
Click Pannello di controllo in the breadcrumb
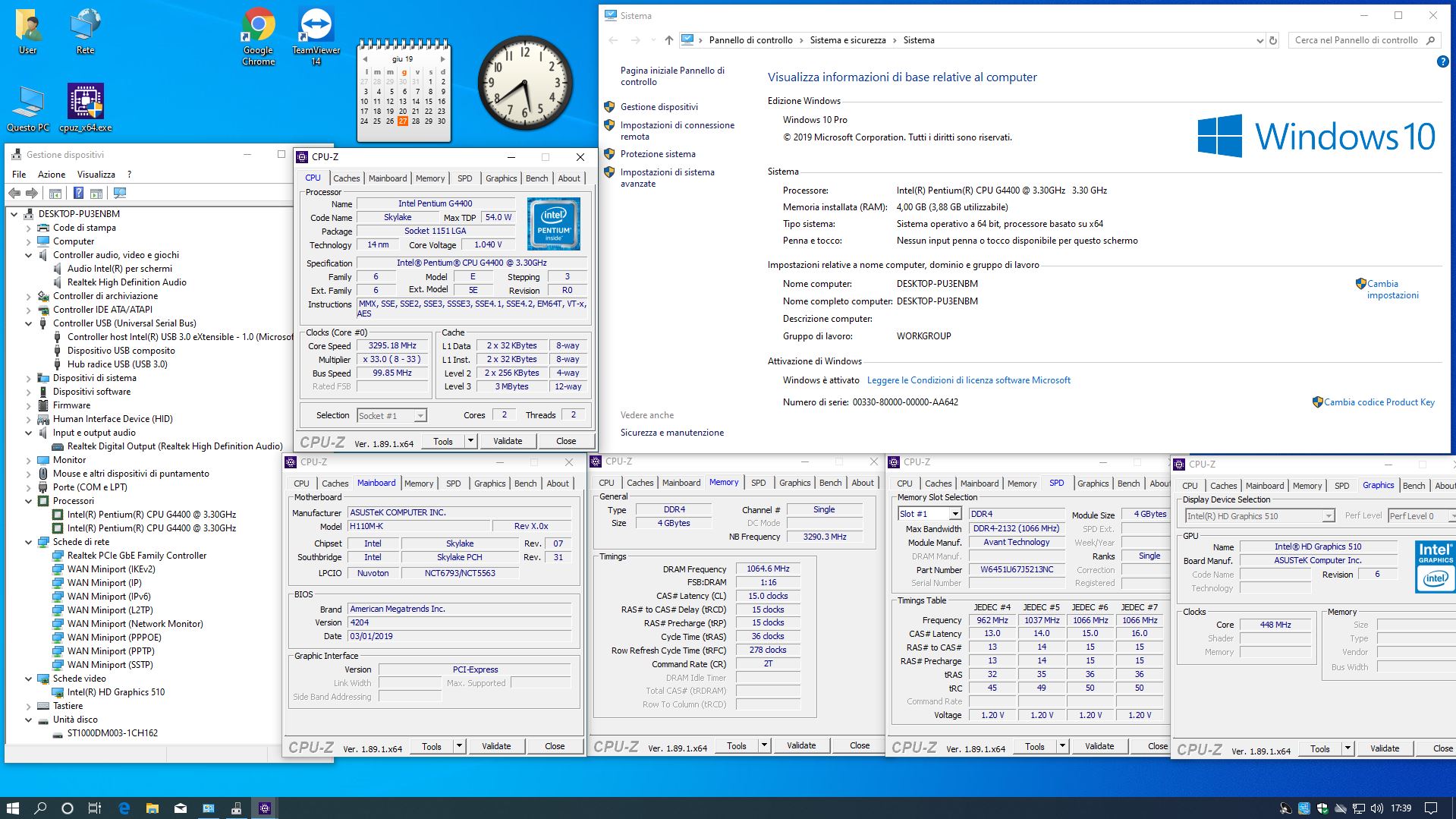coord(750,40)
